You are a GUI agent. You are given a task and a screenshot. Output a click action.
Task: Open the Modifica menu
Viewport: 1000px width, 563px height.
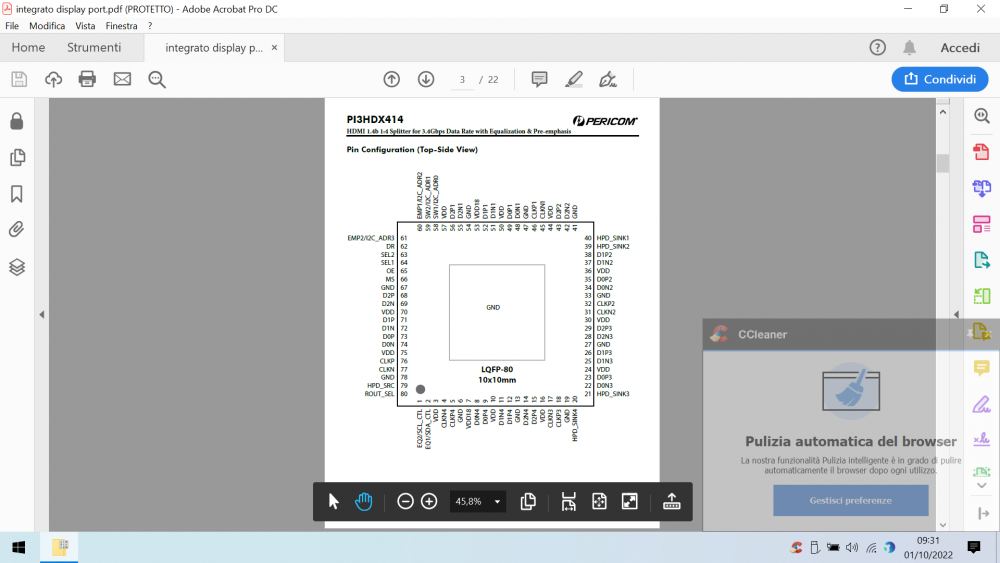pyautogui.click(x=47, y=25)
